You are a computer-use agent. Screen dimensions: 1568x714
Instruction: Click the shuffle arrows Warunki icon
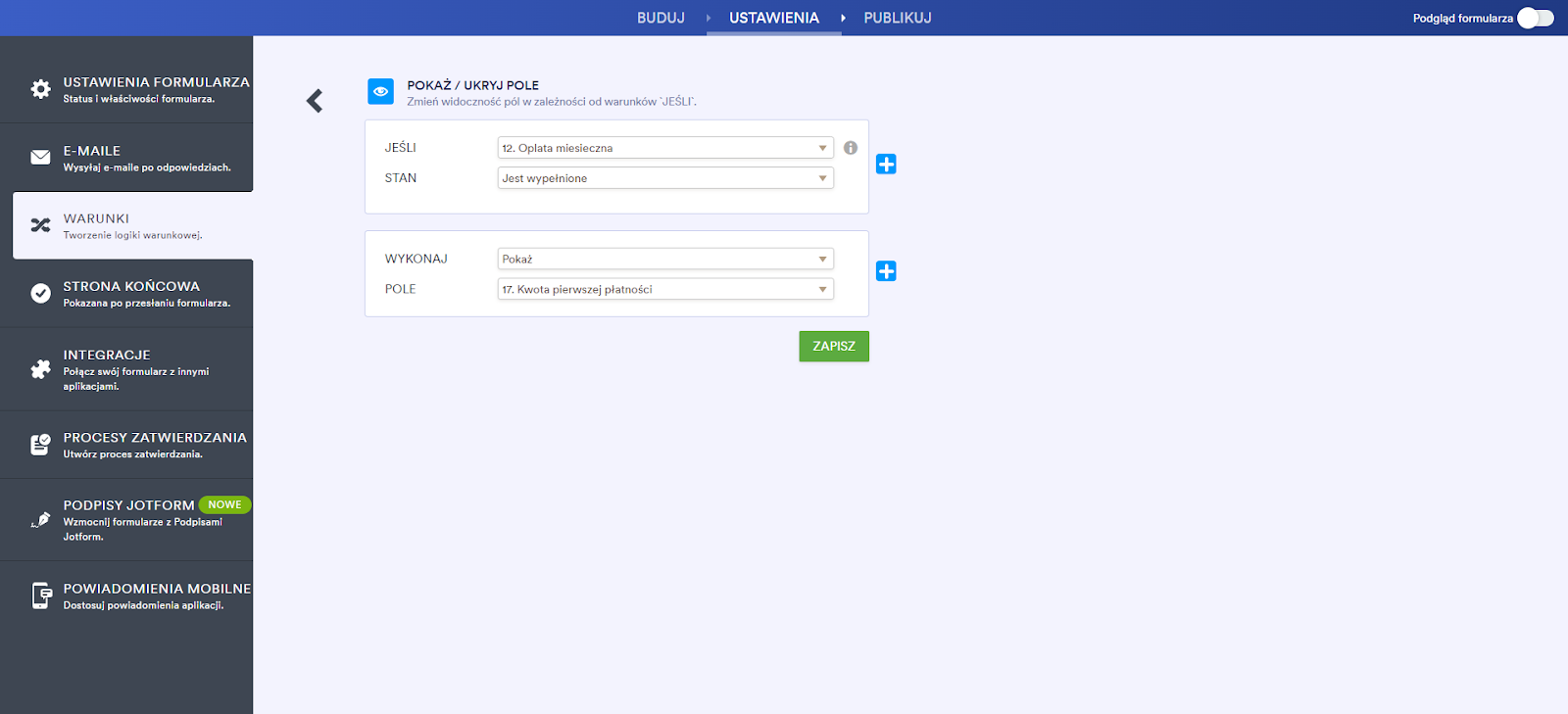40,225
